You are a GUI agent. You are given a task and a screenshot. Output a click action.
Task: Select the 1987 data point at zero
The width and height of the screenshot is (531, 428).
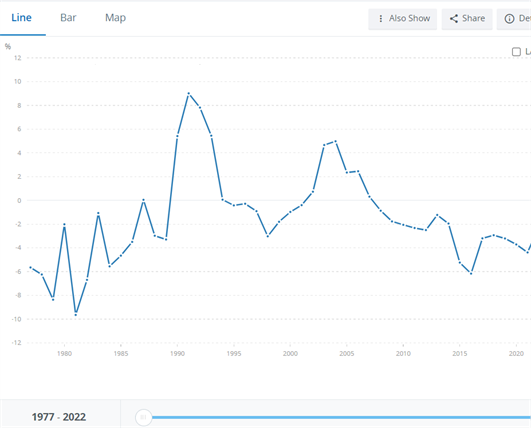coord(144,200)
